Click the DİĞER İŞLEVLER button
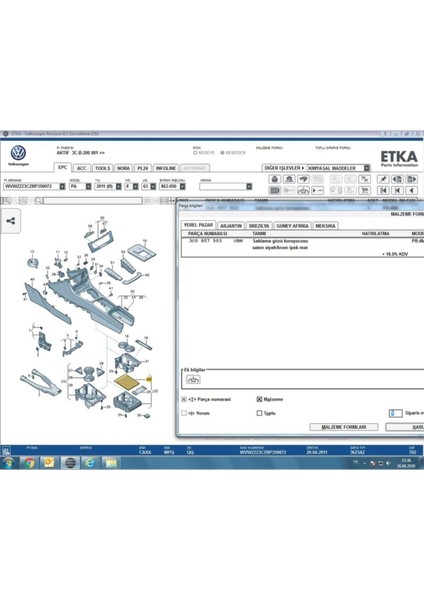Image resolution: width=424 pixels, height=600 pixels. tap(284, 168)
